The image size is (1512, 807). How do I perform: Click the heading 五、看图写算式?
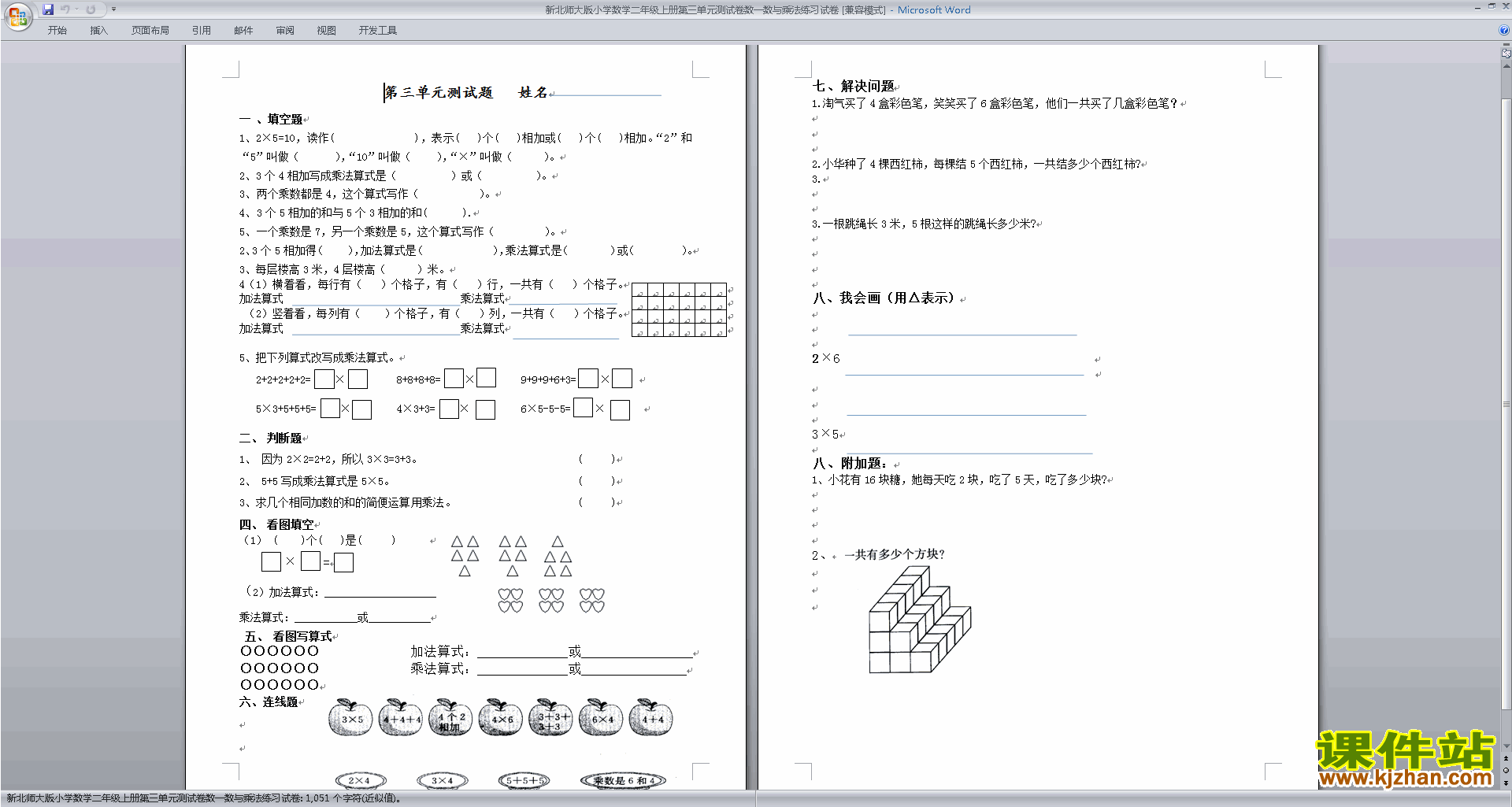tap(288, 636)
